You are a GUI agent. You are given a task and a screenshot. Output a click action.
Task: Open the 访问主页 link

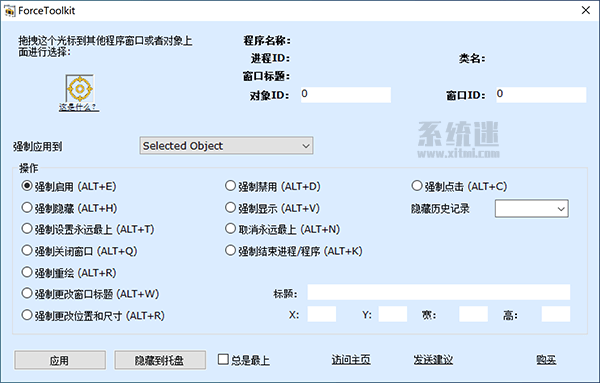point(351,360)
